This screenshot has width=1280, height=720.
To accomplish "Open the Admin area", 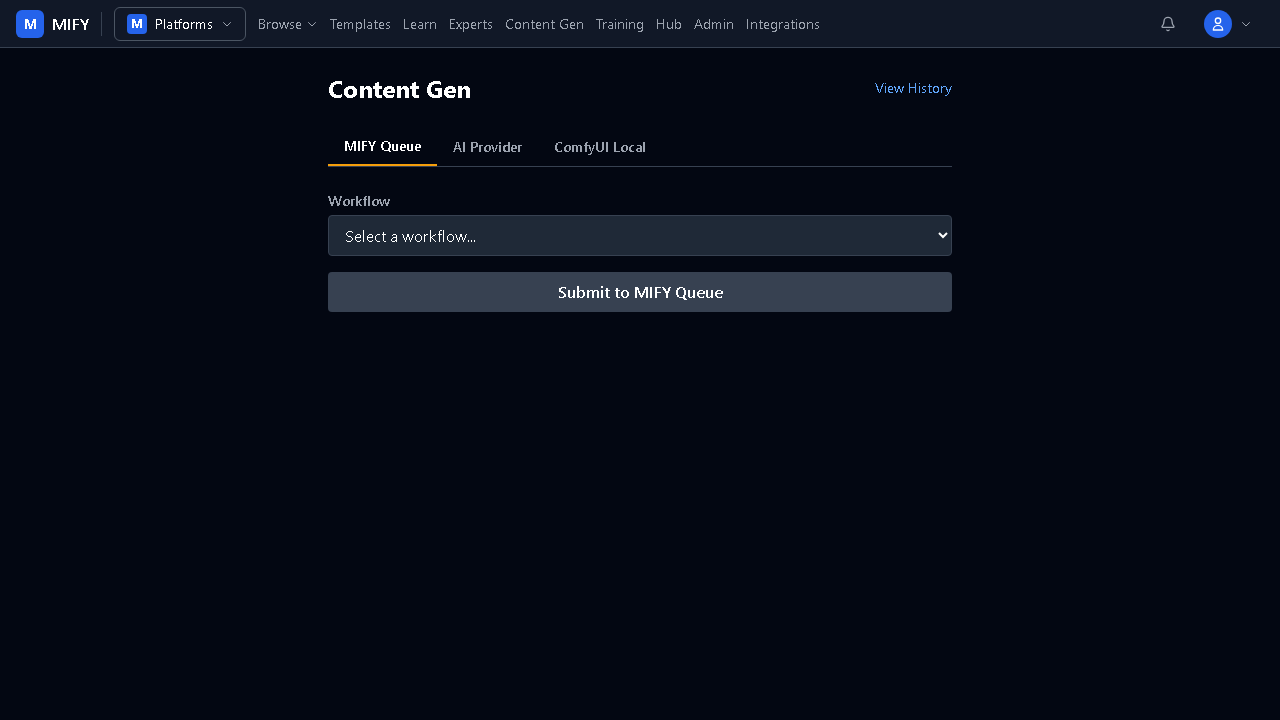I will (714, 24).
